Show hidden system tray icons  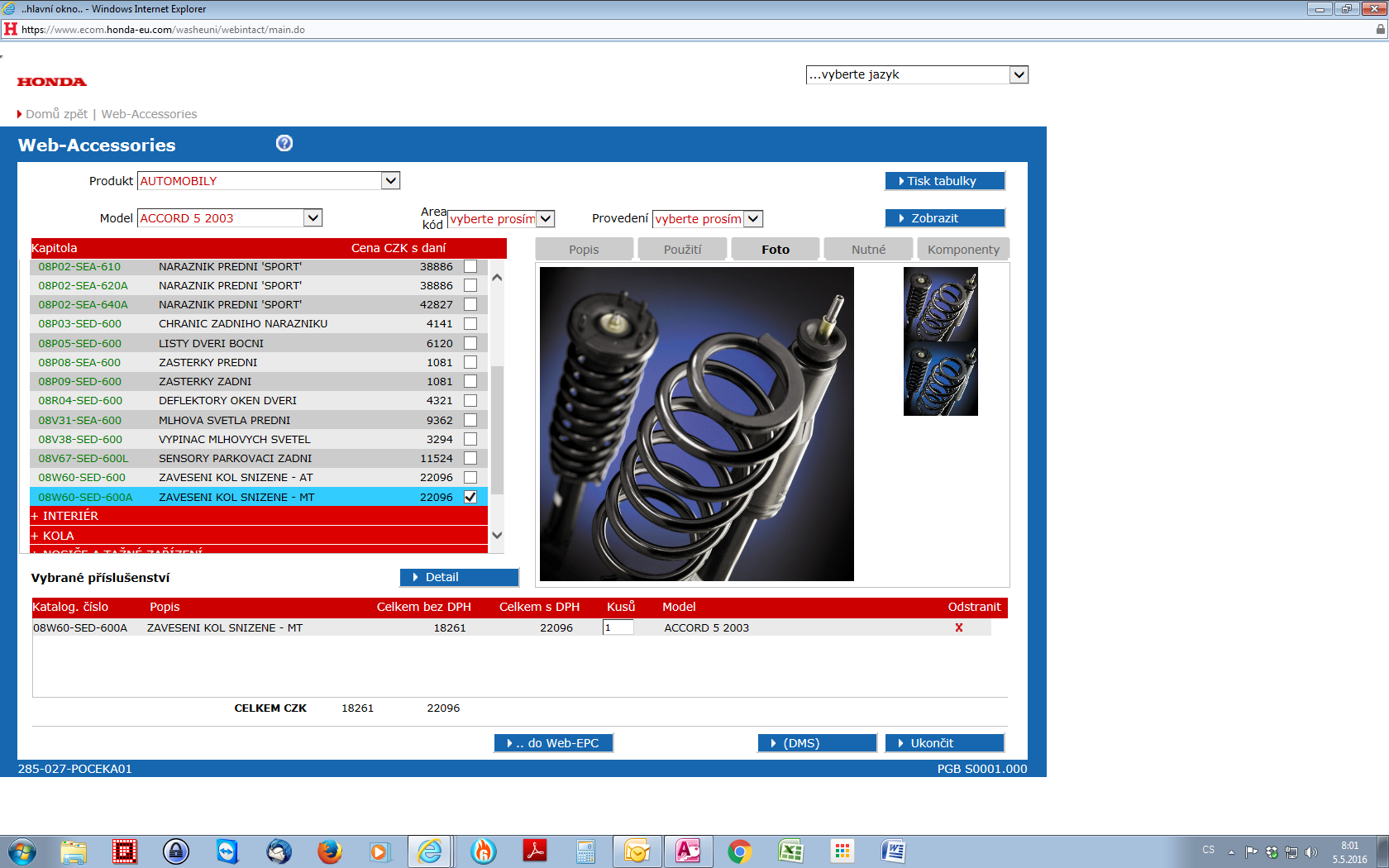[1231, 852]
